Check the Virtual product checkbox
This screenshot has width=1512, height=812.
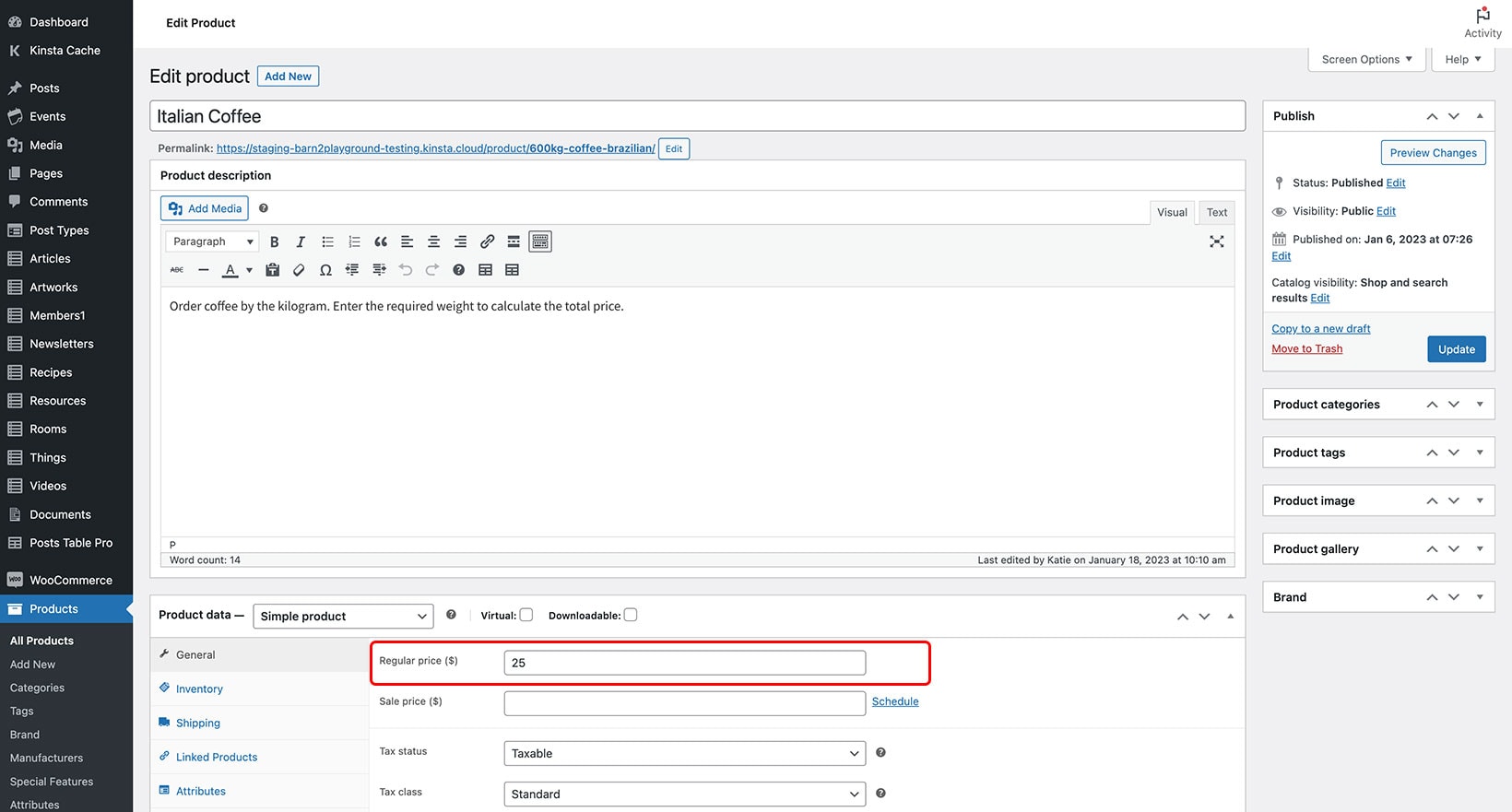pos(526,615)
